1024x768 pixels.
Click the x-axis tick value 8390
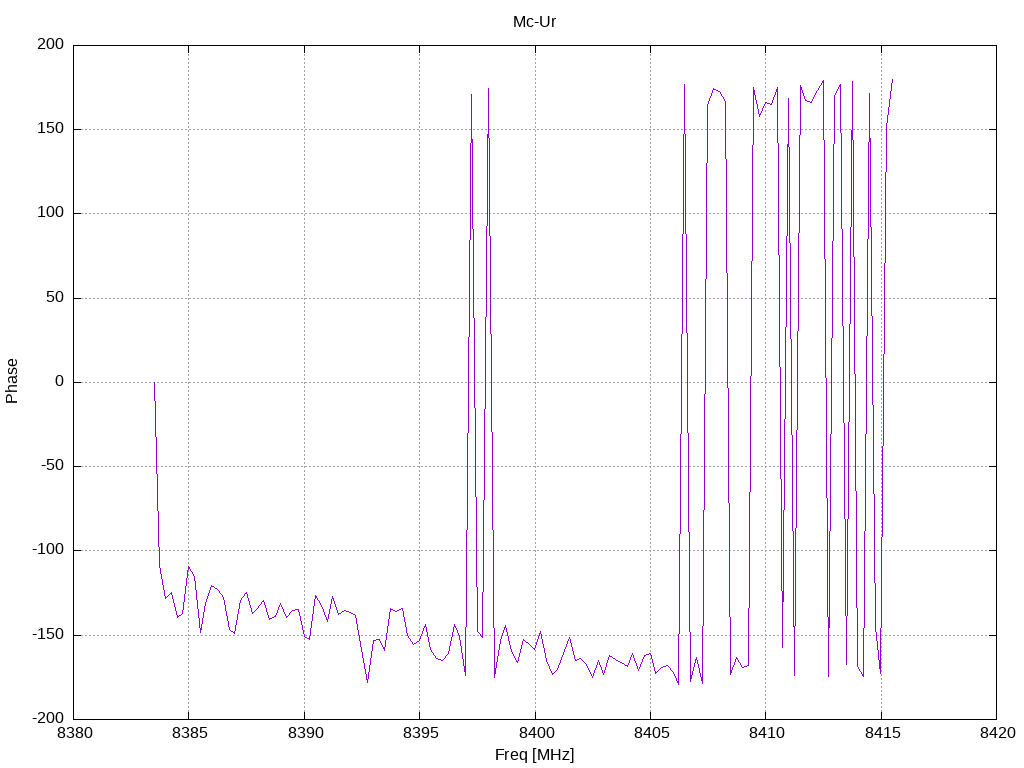pos(305,733)
